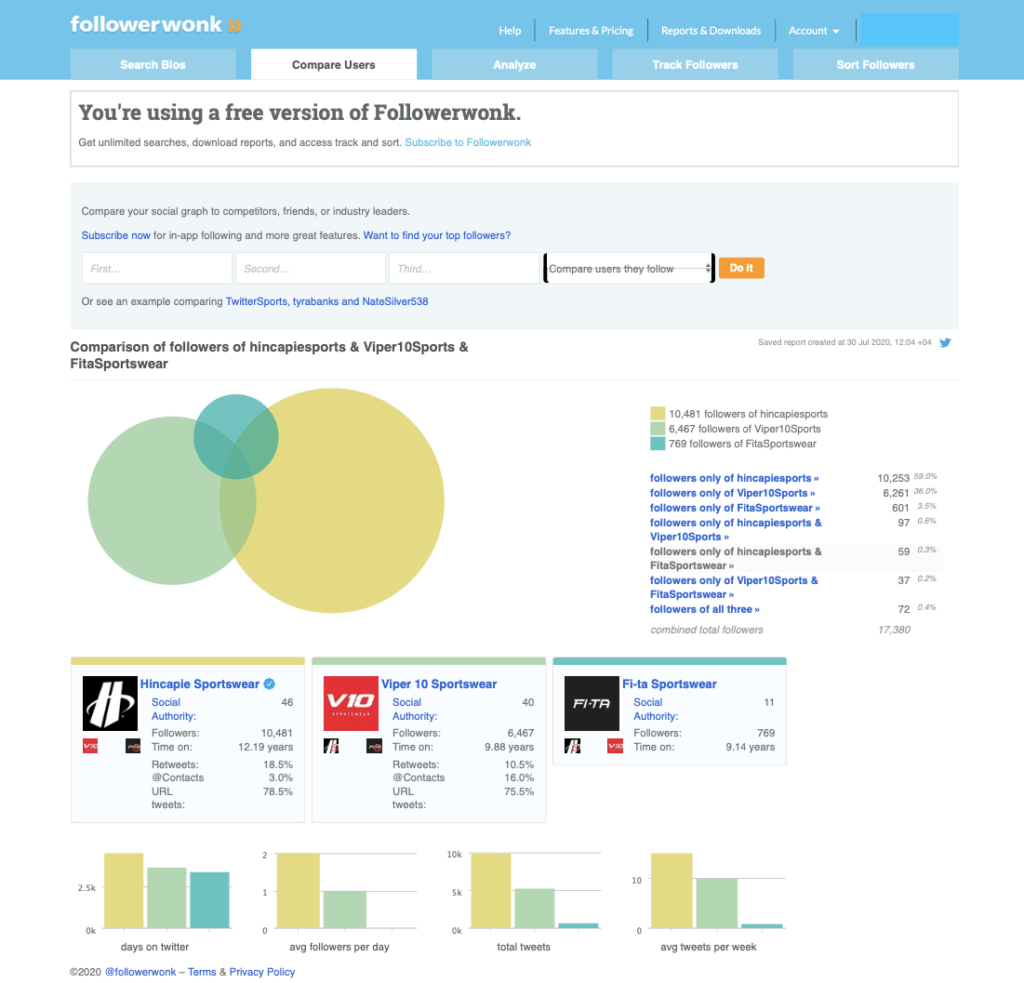Open Reports & Downloads
The height and width of the screenshot is (983, 1024).
(711, 31)
